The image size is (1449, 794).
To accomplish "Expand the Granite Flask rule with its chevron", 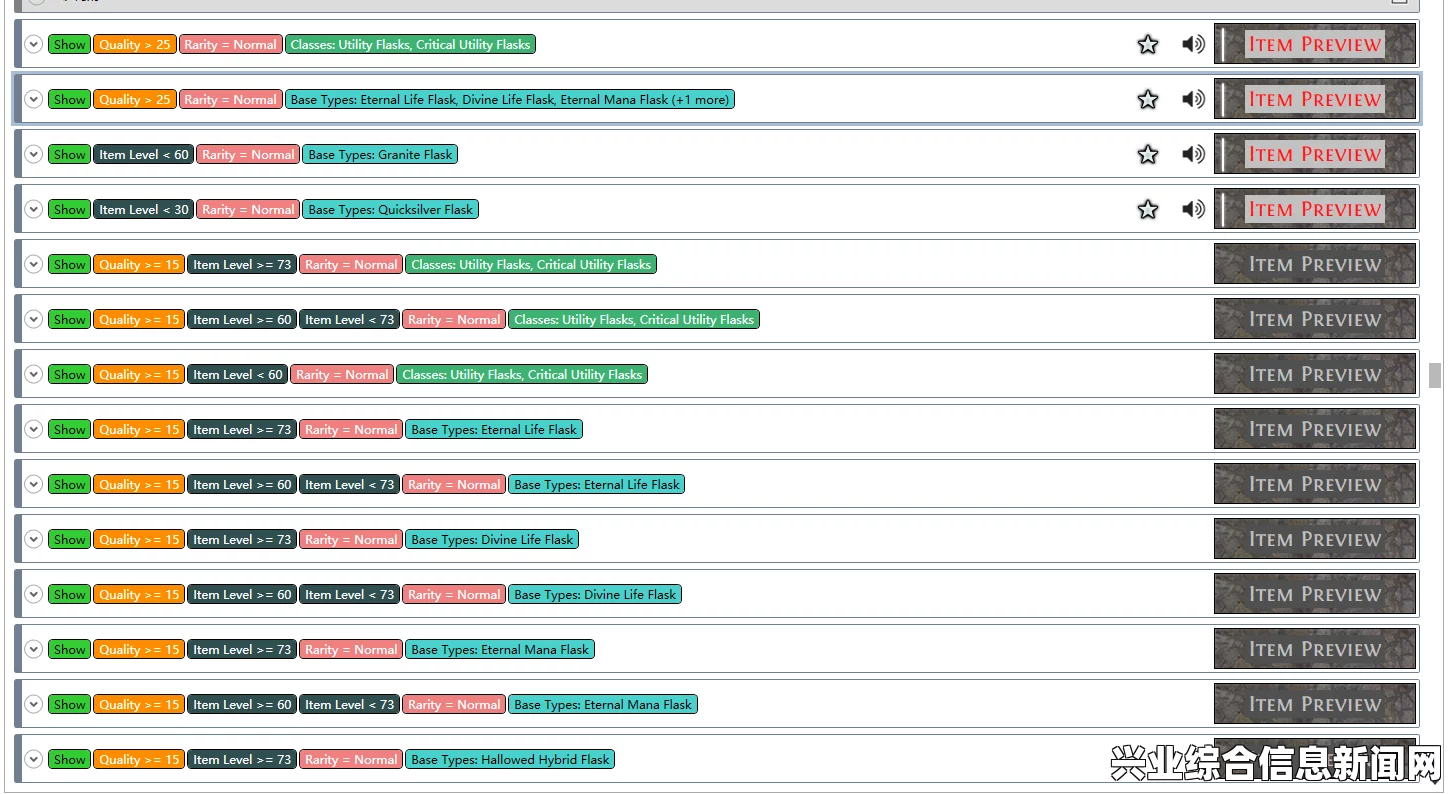I will (x=33, y=154).
